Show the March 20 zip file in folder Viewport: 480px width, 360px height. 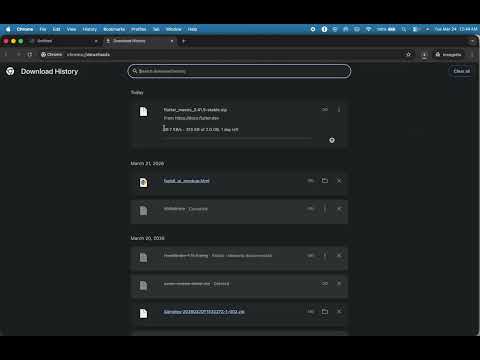[x=325, y=312]
